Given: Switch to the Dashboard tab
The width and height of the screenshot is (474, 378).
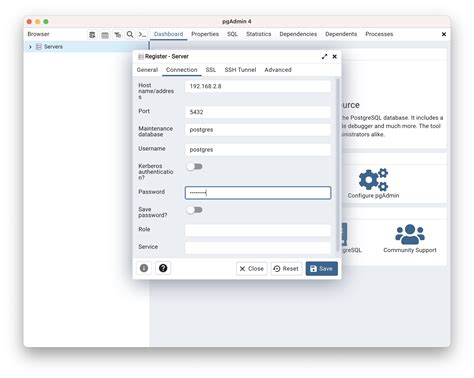Looking at the screenshot, I should pos(168,34).
